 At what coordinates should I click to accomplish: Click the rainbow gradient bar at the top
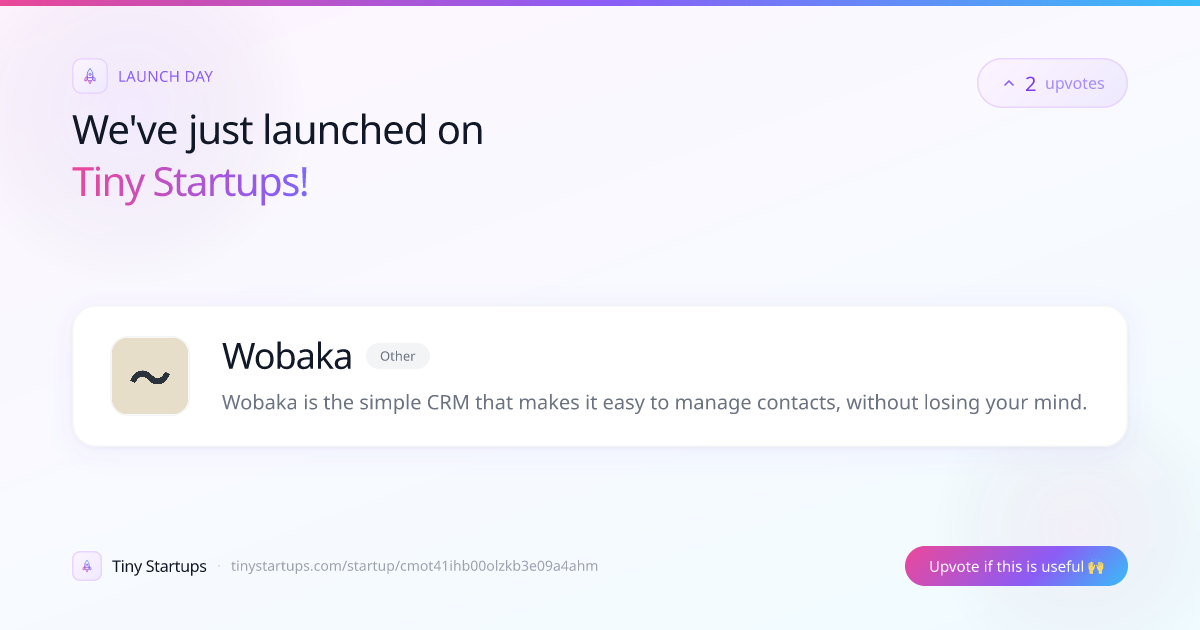click(x=600, y=3)
